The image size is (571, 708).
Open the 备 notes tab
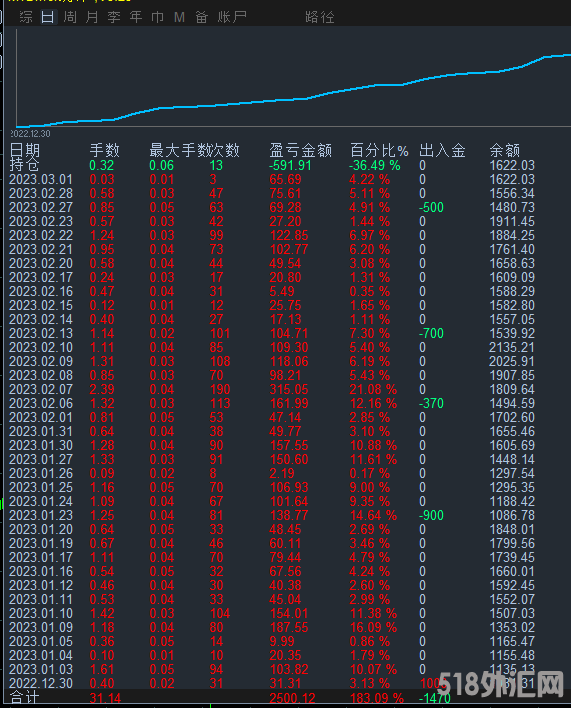[x=201, y=17]
